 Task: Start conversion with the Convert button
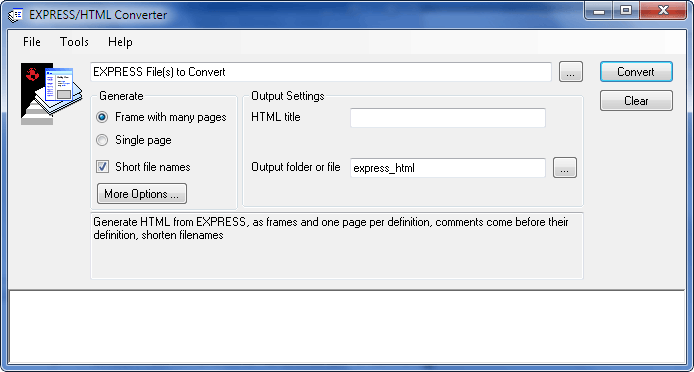tap(636, 72)
